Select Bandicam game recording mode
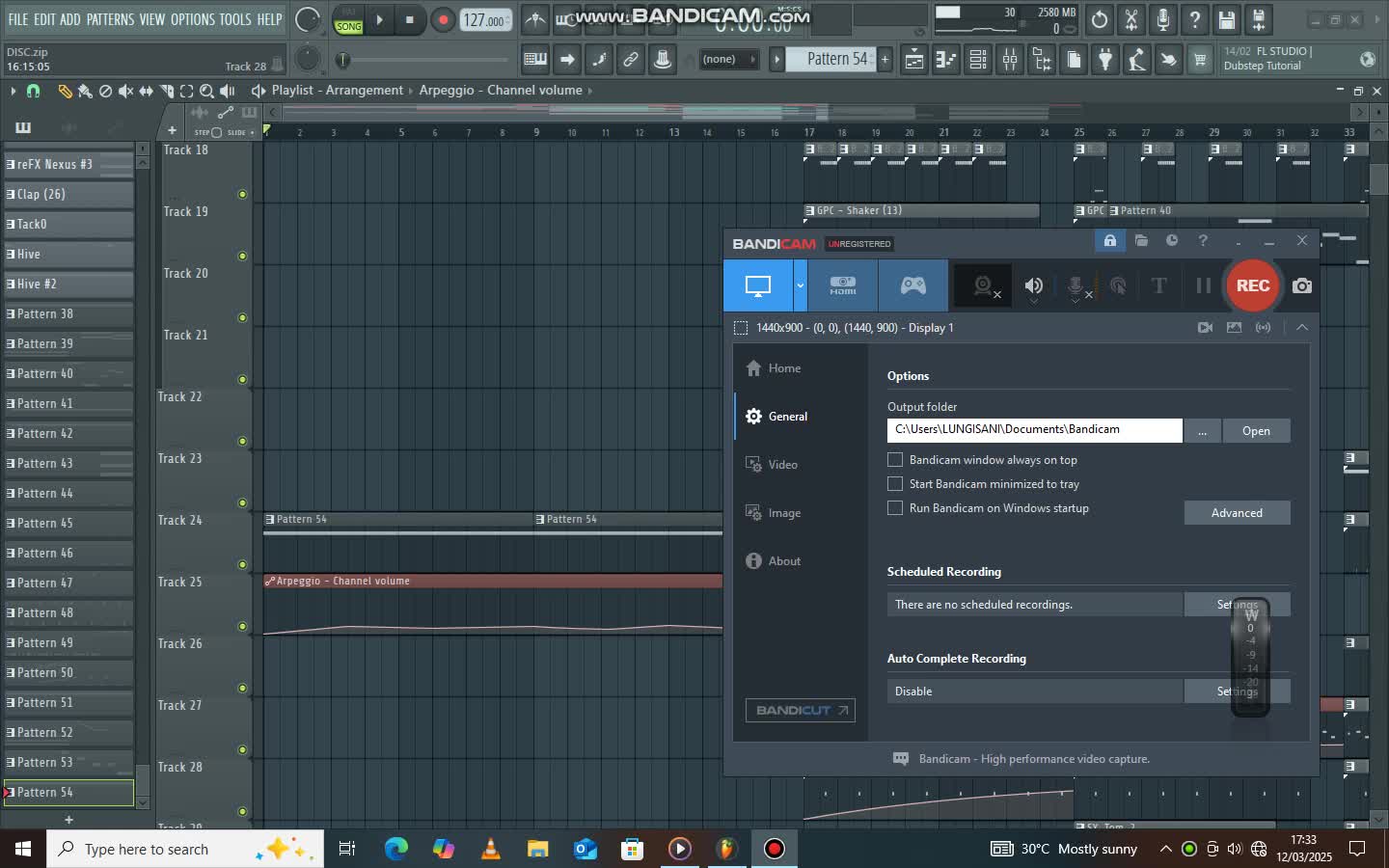 pyautogui.click(x=912, y=285)
